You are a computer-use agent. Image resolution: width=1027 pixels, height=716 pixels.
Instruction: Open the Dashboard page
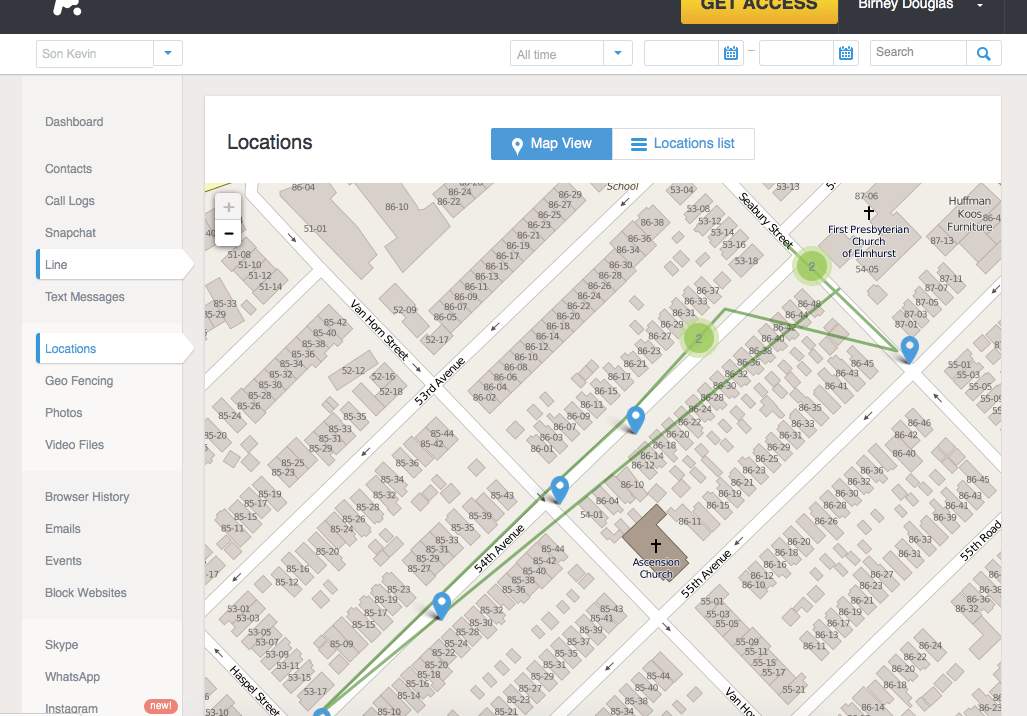74,122
